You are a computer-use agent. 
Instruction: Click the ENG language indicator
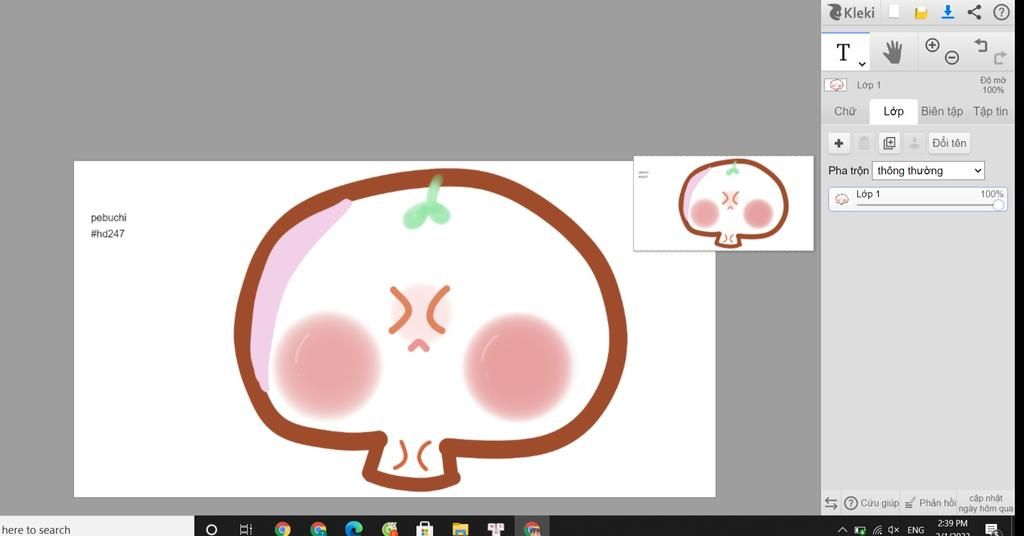click(x=916, y=529)
